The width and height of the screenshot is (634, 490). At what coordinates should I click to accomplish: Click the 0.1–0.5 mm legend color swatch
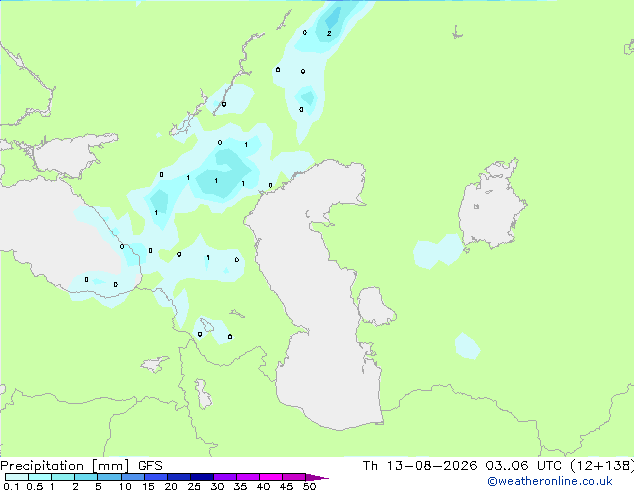tap(17, 477)
